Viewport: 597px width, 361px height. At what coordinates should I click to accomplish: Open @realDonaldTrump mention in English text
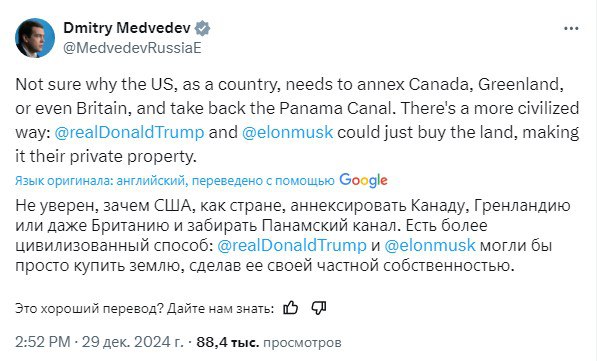pos(129,133)
